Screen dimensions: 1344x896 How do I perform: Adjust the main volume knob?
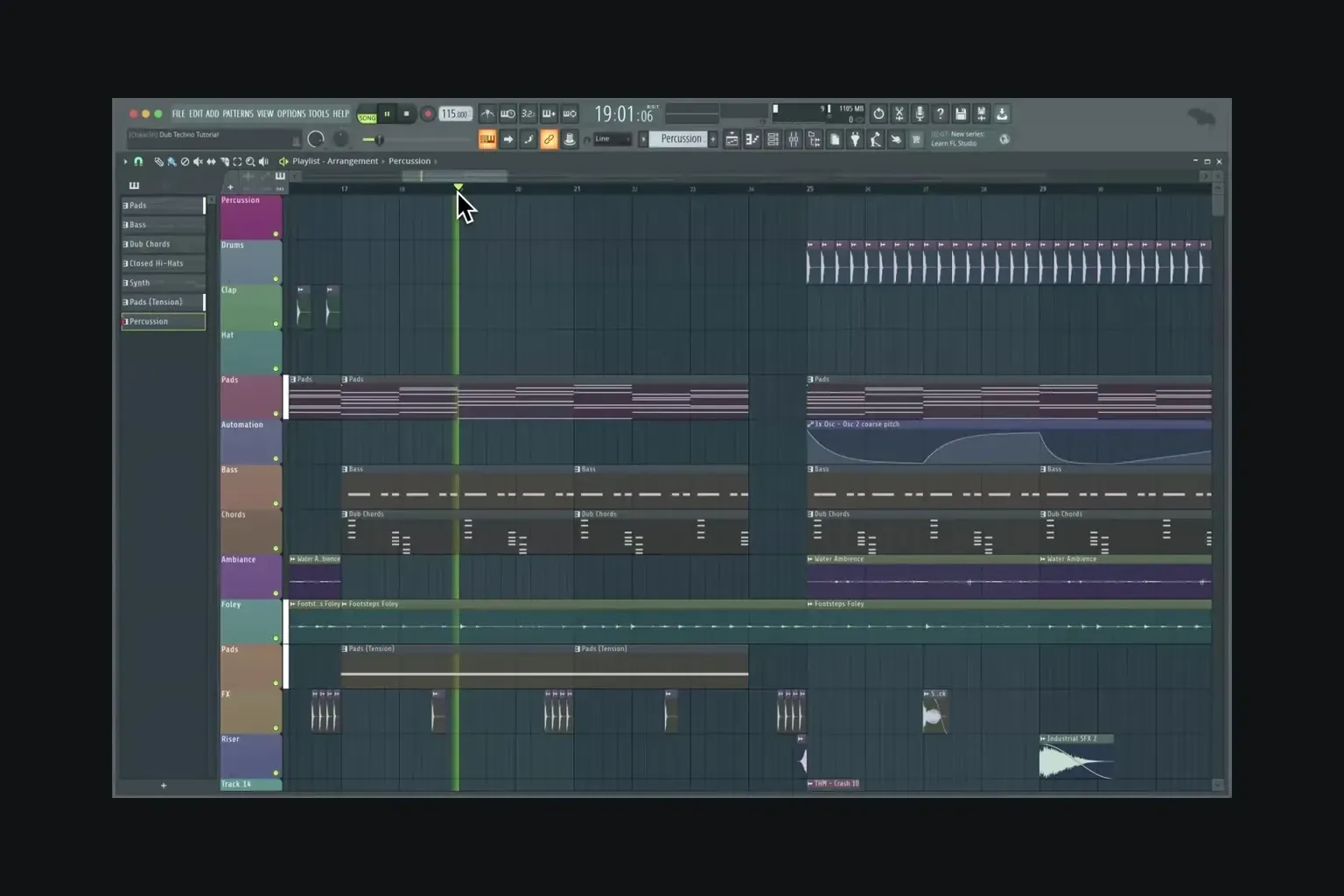[316, 139]
